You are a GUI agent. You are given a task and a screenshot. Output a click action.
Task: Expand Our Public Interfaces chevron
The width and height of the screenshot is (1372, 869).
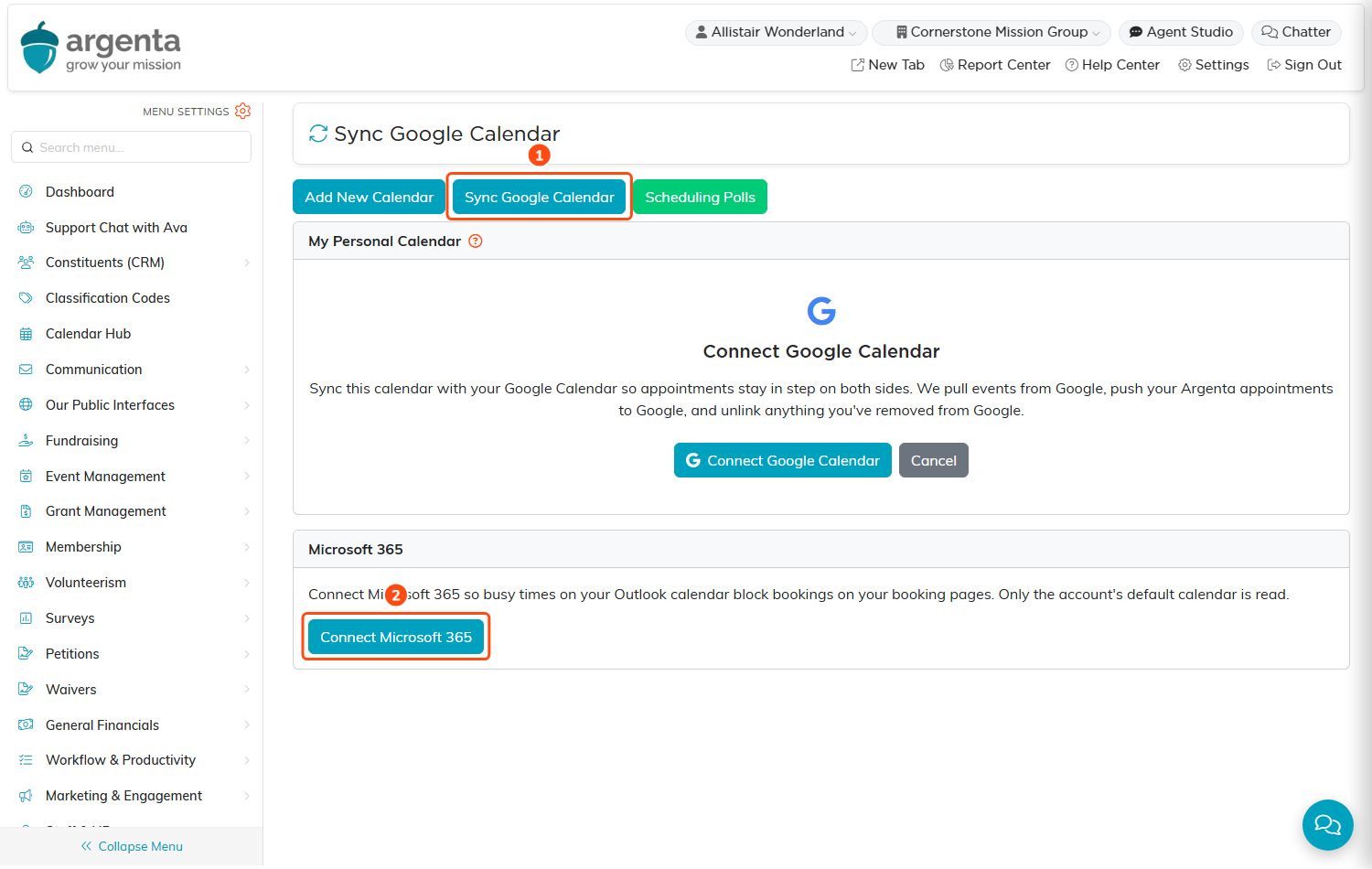[x=247, y=405]
